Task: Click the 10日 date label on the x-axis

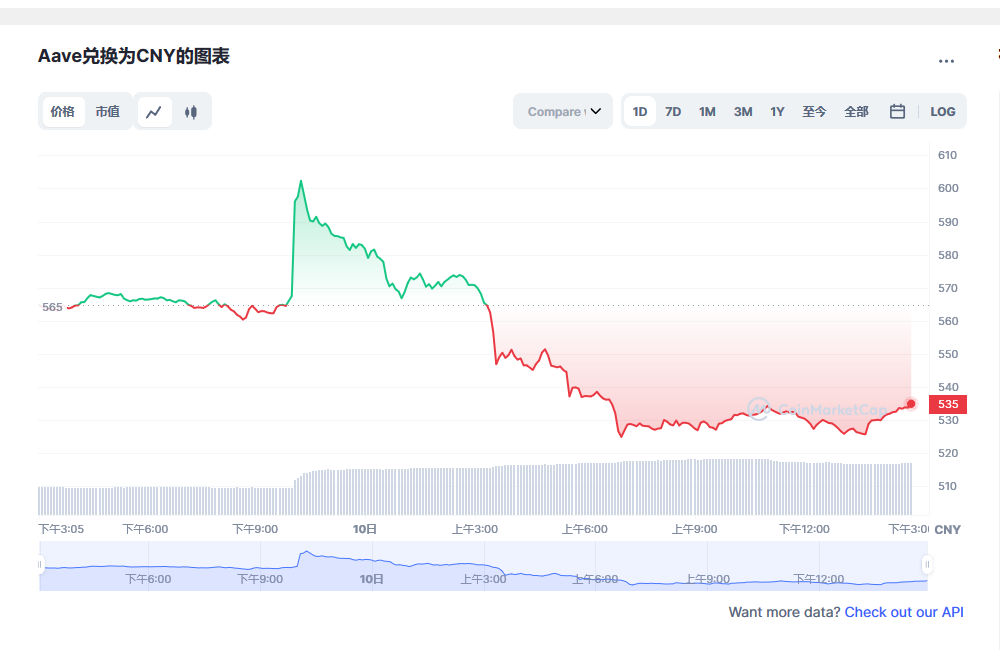Action: pos(365,529)
